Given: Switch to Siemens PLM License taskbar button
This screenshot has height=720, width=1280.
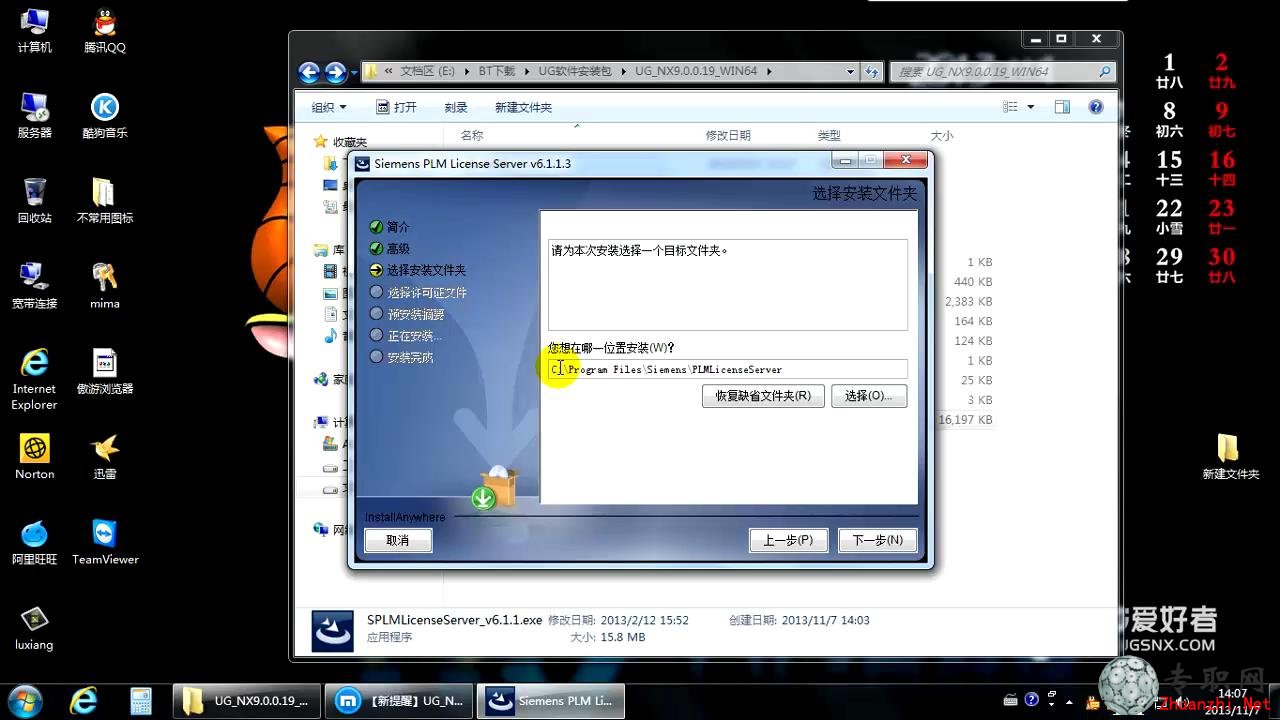Looking at the screenshot, I should click(x=552, y=700).
